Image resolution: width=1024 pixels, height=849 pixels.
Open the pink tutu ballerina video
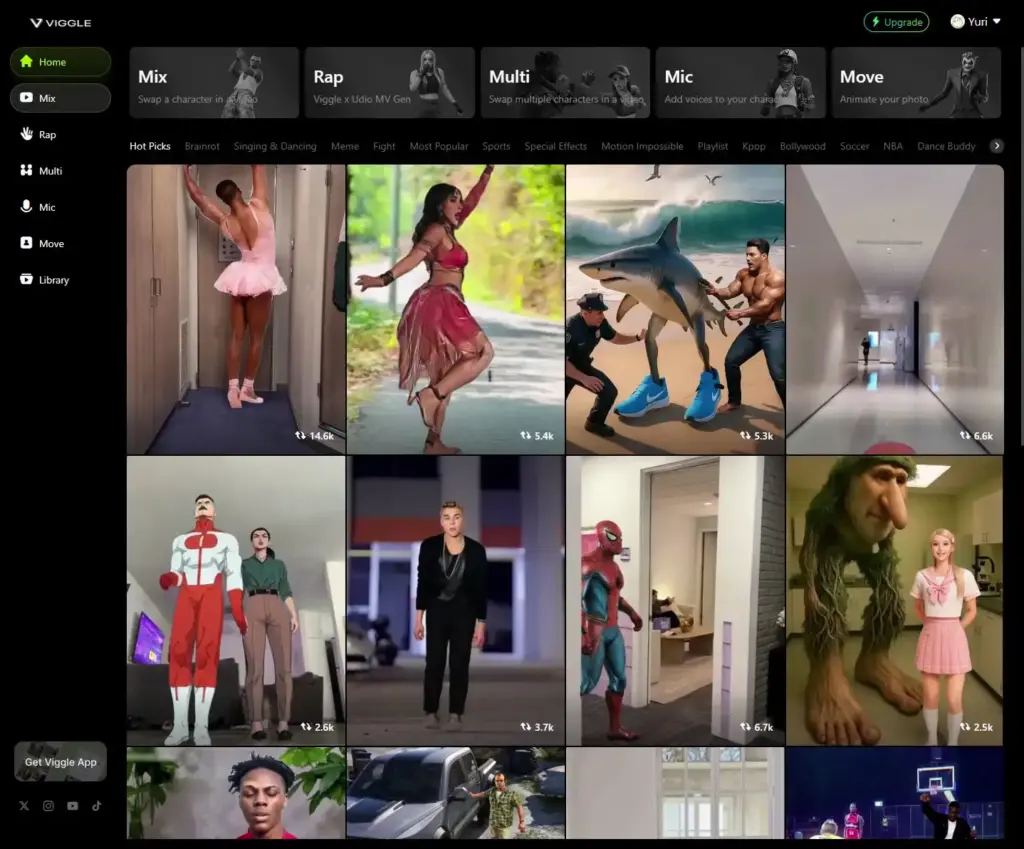236,310
